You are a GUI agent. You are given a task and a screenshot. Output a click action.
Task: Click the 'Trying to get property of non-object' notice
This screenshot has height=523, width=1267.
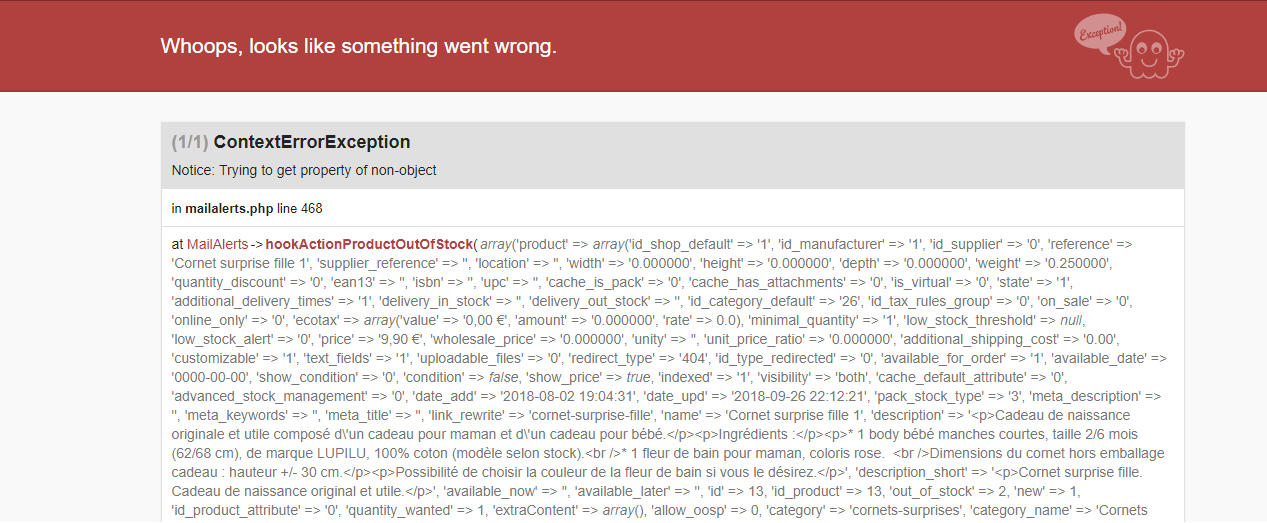coord(328,170)
